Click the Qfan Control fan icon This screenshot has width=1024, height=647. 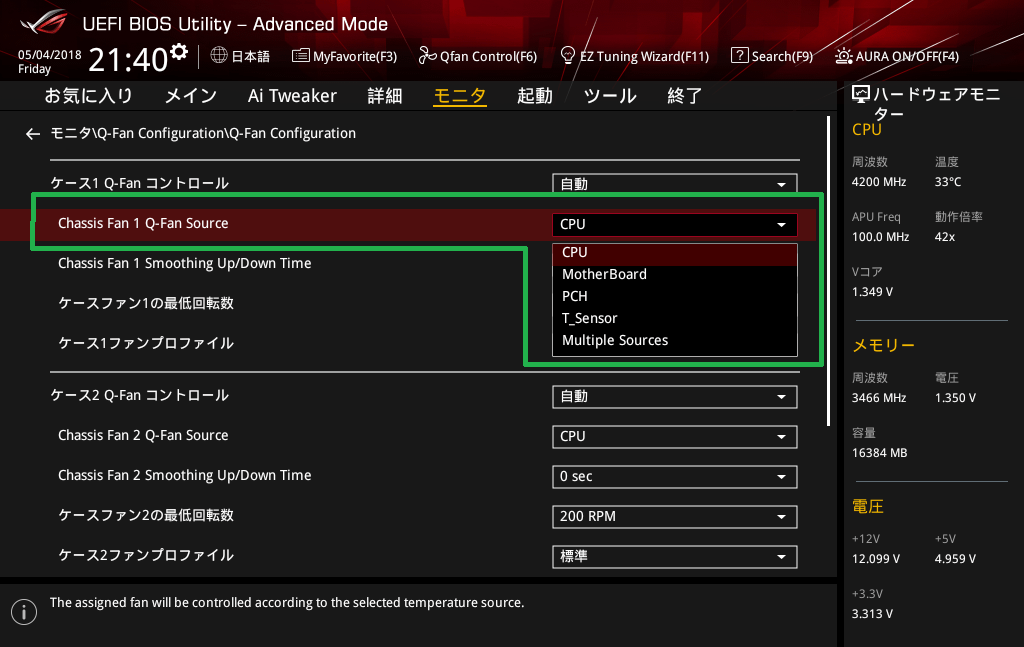[427, 55]
